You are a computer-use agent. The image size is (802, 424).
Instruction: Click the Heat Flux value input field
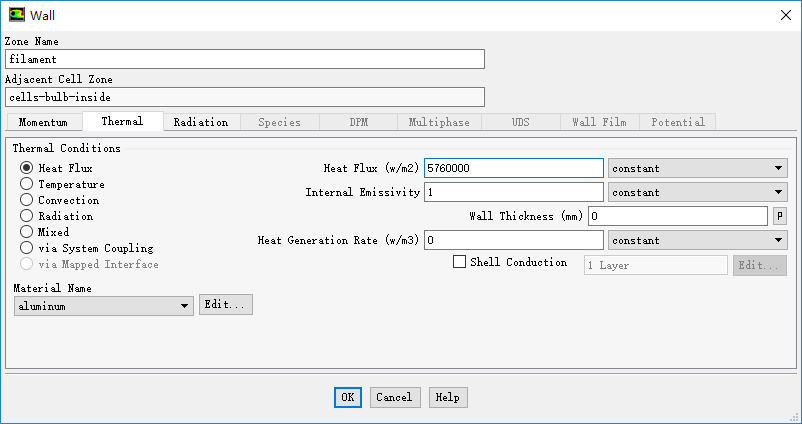513,169
